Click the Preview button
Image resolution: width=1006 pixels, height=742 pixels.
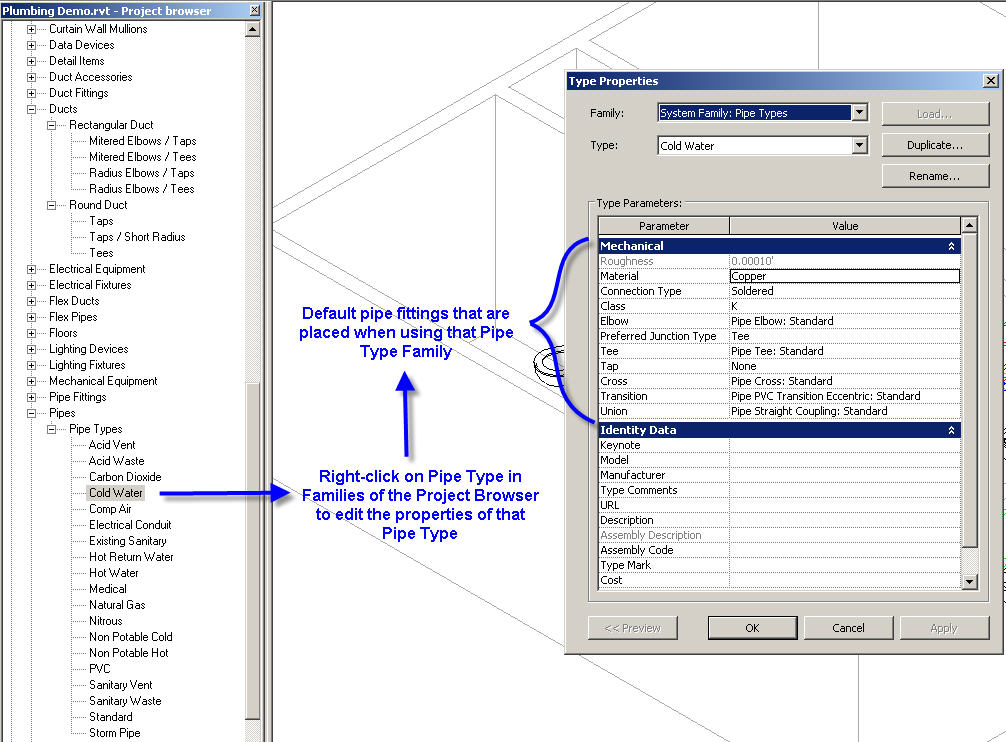tap(633, 628)
